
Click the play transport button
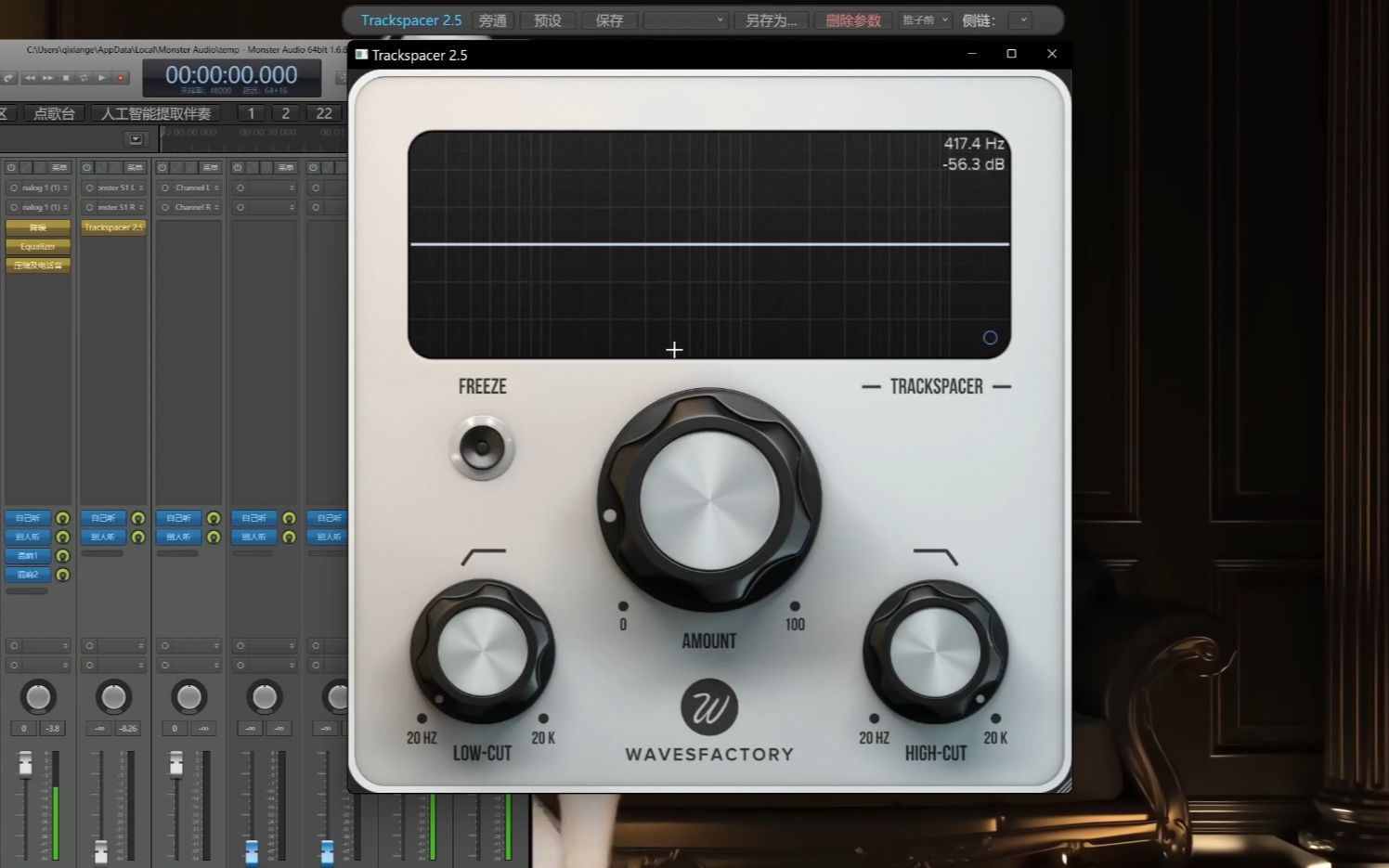pos(102,78)
